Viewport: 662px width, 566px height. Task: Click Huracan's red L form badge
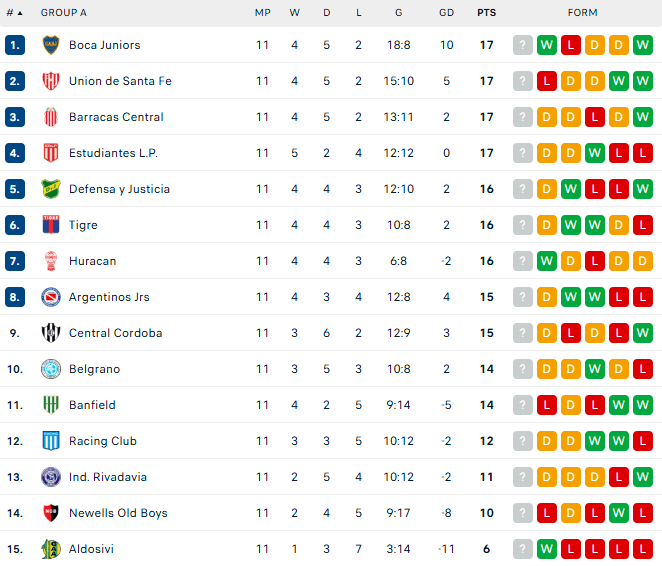[595, 261]
